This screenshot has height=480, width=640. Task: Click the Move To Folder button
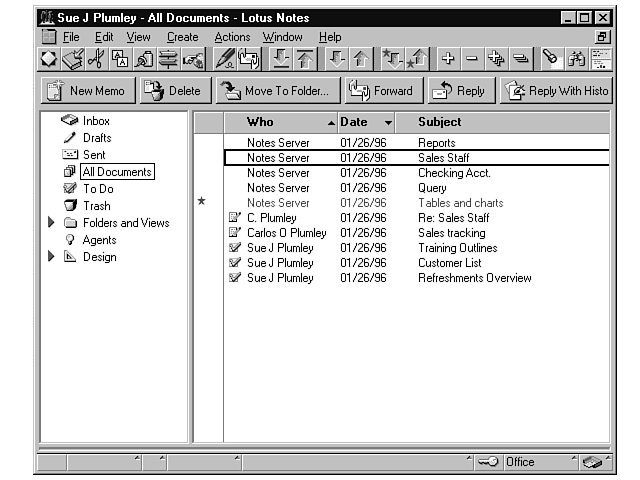[x=277, y=91]
